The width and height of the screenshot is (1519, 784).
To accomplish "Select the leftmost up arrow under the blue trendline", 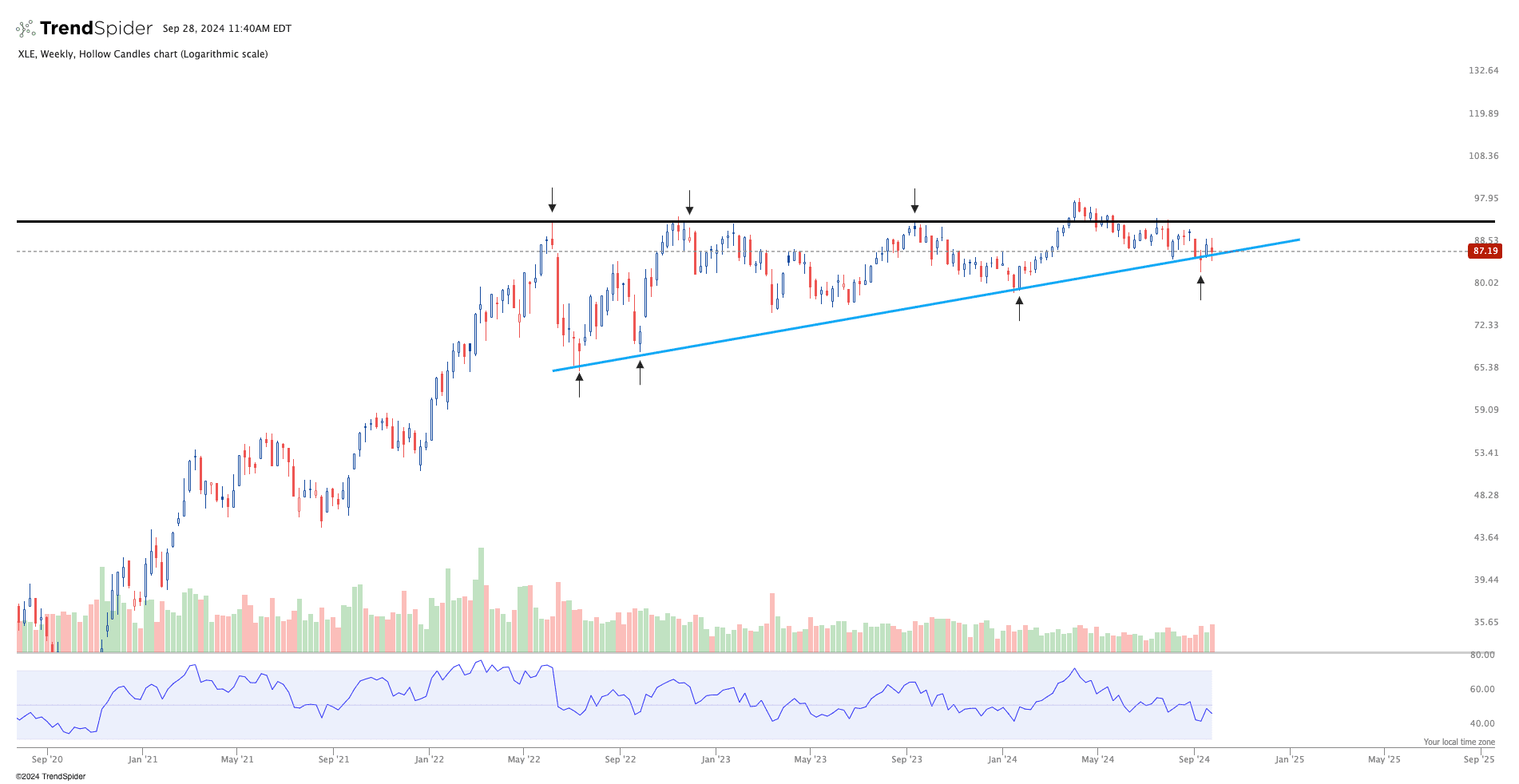I will click(x=579, y=384).
